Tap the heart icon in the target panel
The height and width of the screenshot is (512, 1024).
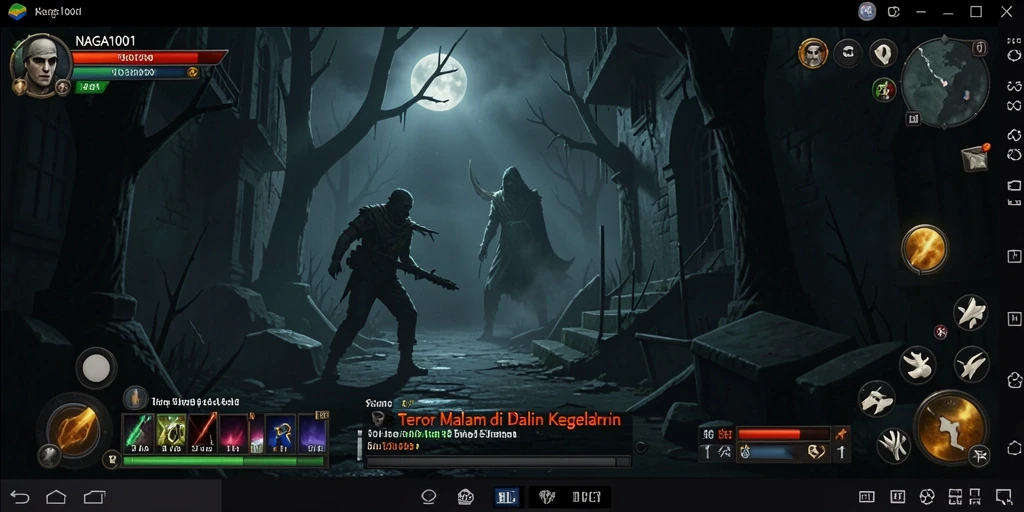(816, 451)
